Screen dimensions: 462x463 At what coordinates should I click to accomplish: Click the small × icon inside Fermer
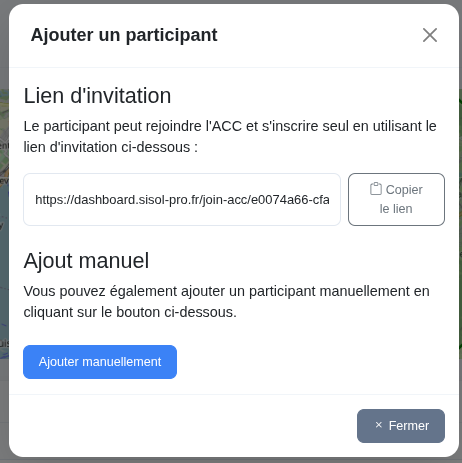(378, 425)
